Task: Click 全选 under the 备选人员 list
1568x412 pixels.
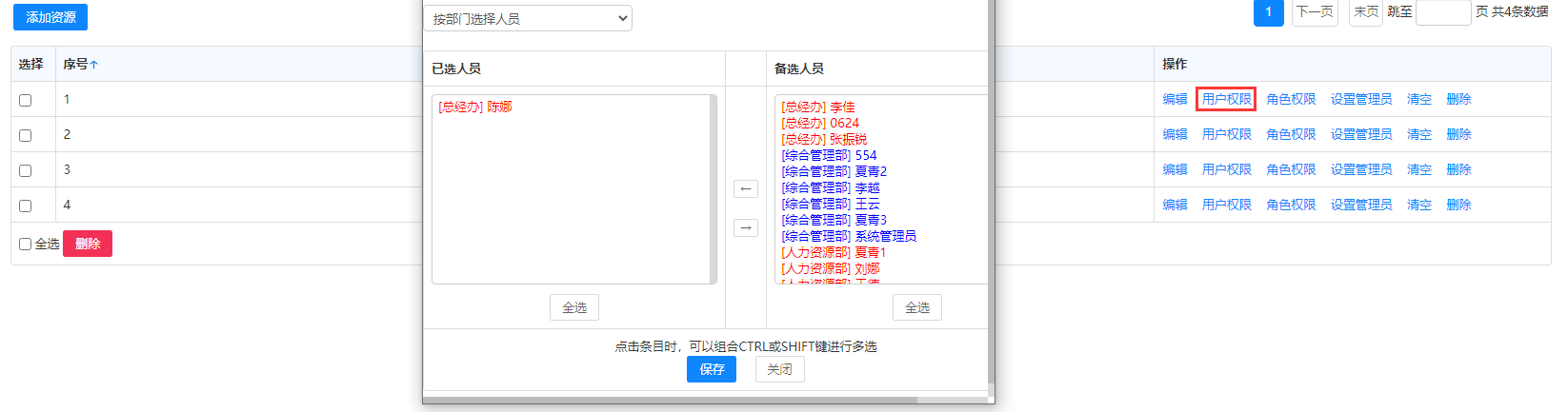Action: click(916, 307)
